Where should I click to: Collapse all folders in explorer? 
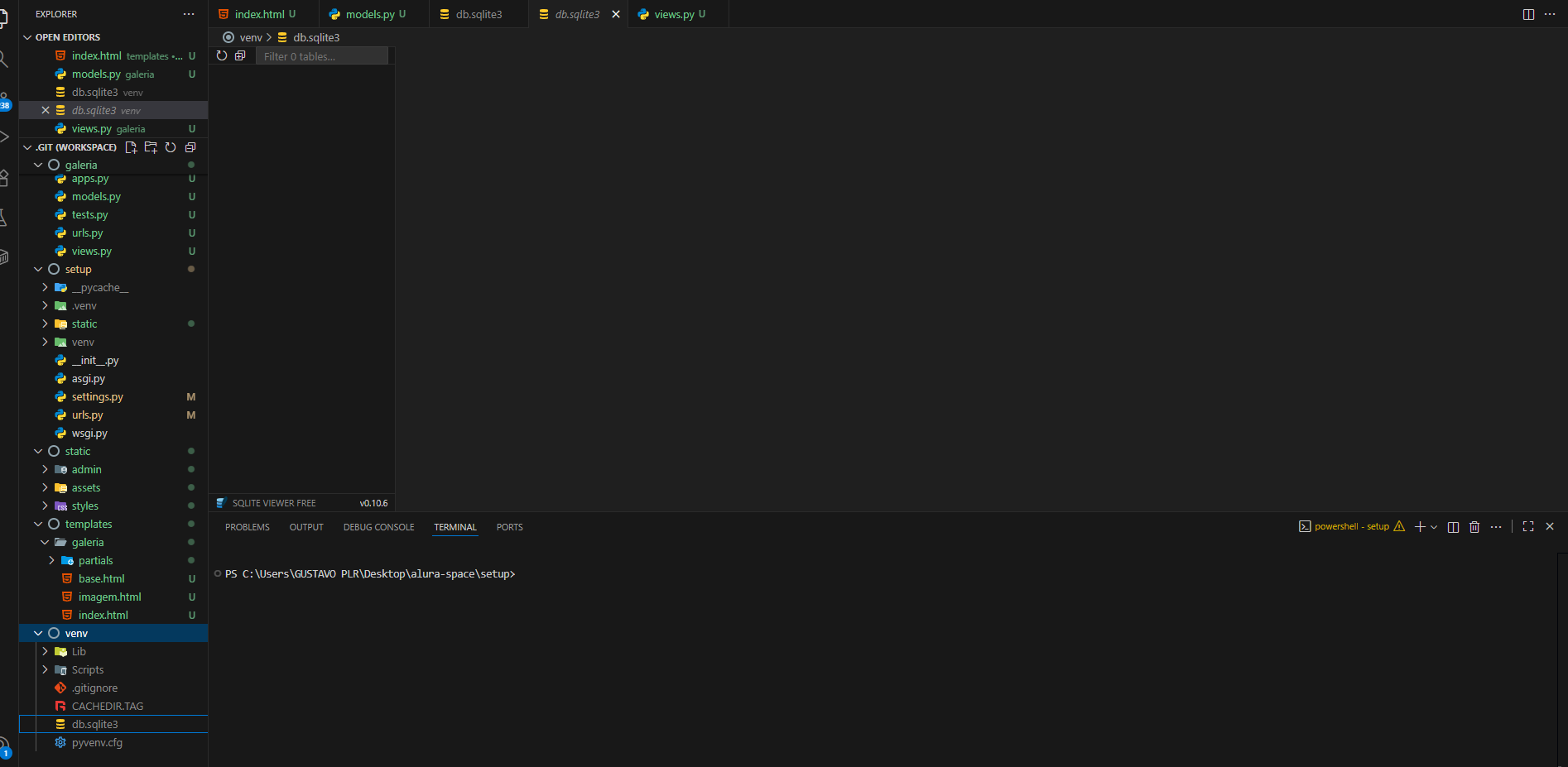190,147
